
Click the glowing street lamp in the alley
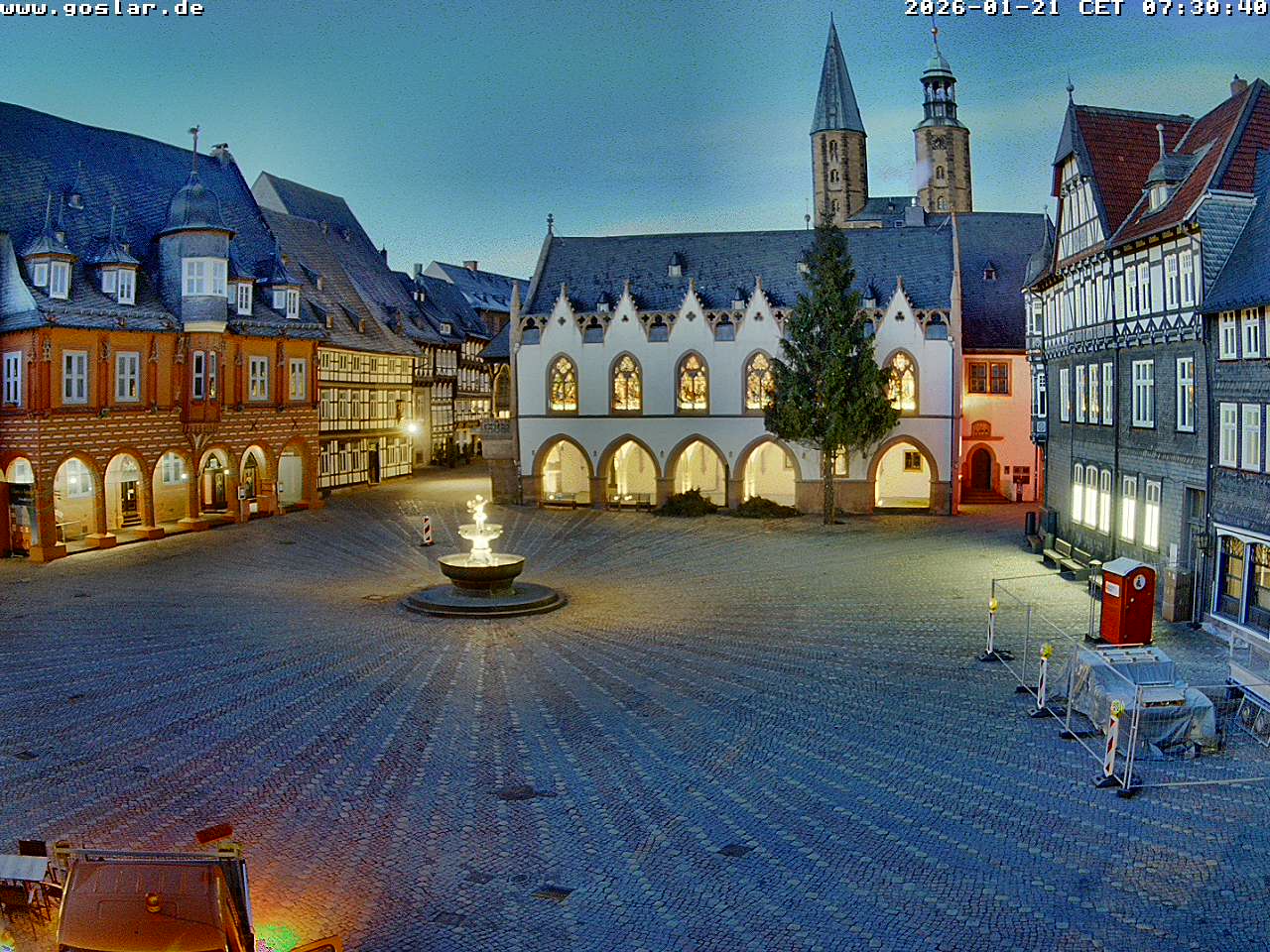pos(411,427)
